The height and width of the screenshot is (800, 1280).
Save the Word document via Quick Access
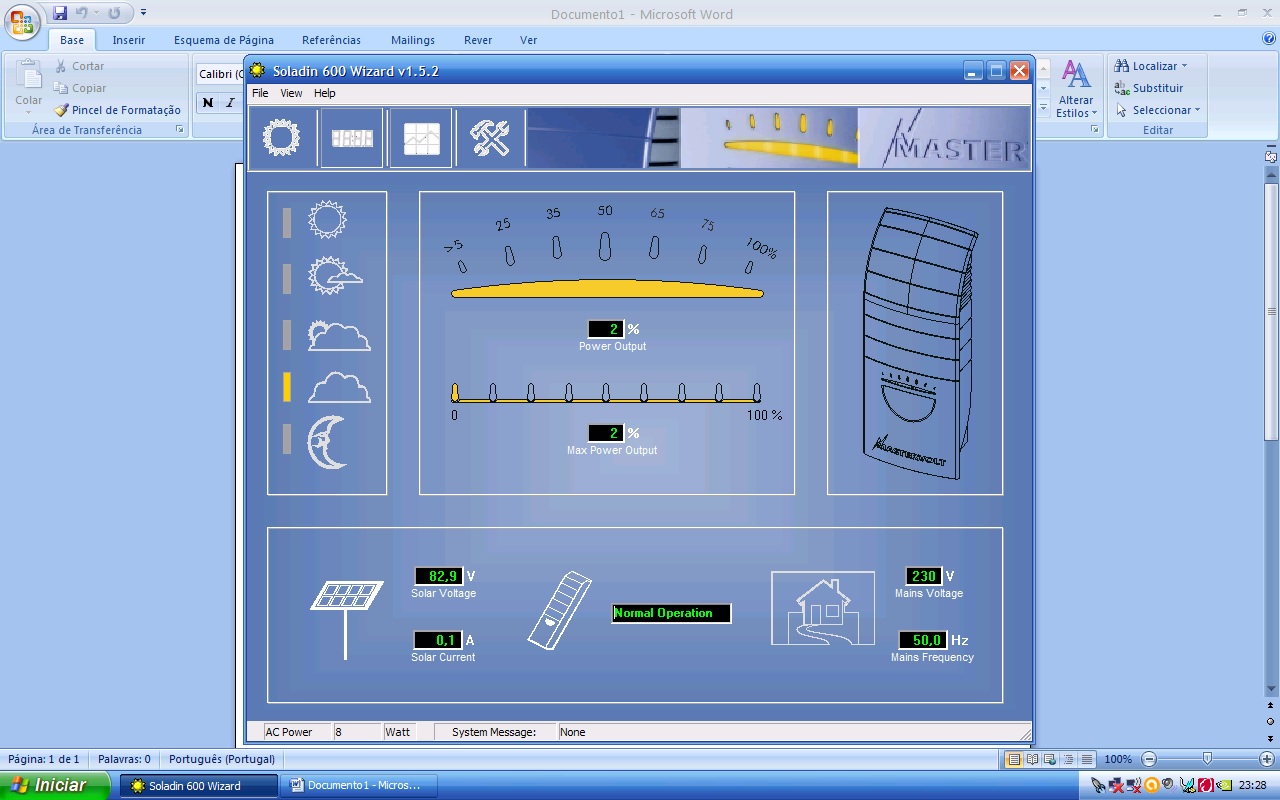[60, 13]
